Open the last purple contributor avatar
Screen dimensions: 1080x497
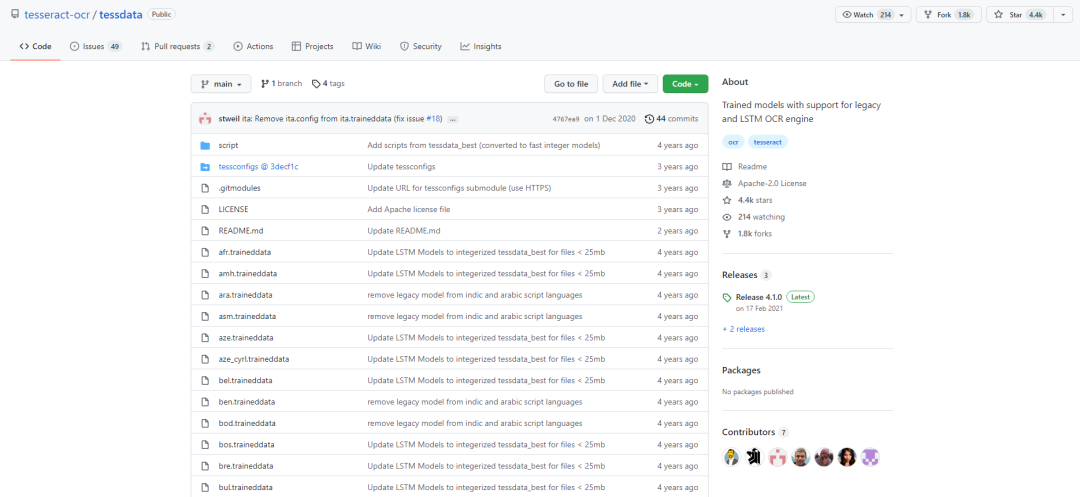[871, 457]
